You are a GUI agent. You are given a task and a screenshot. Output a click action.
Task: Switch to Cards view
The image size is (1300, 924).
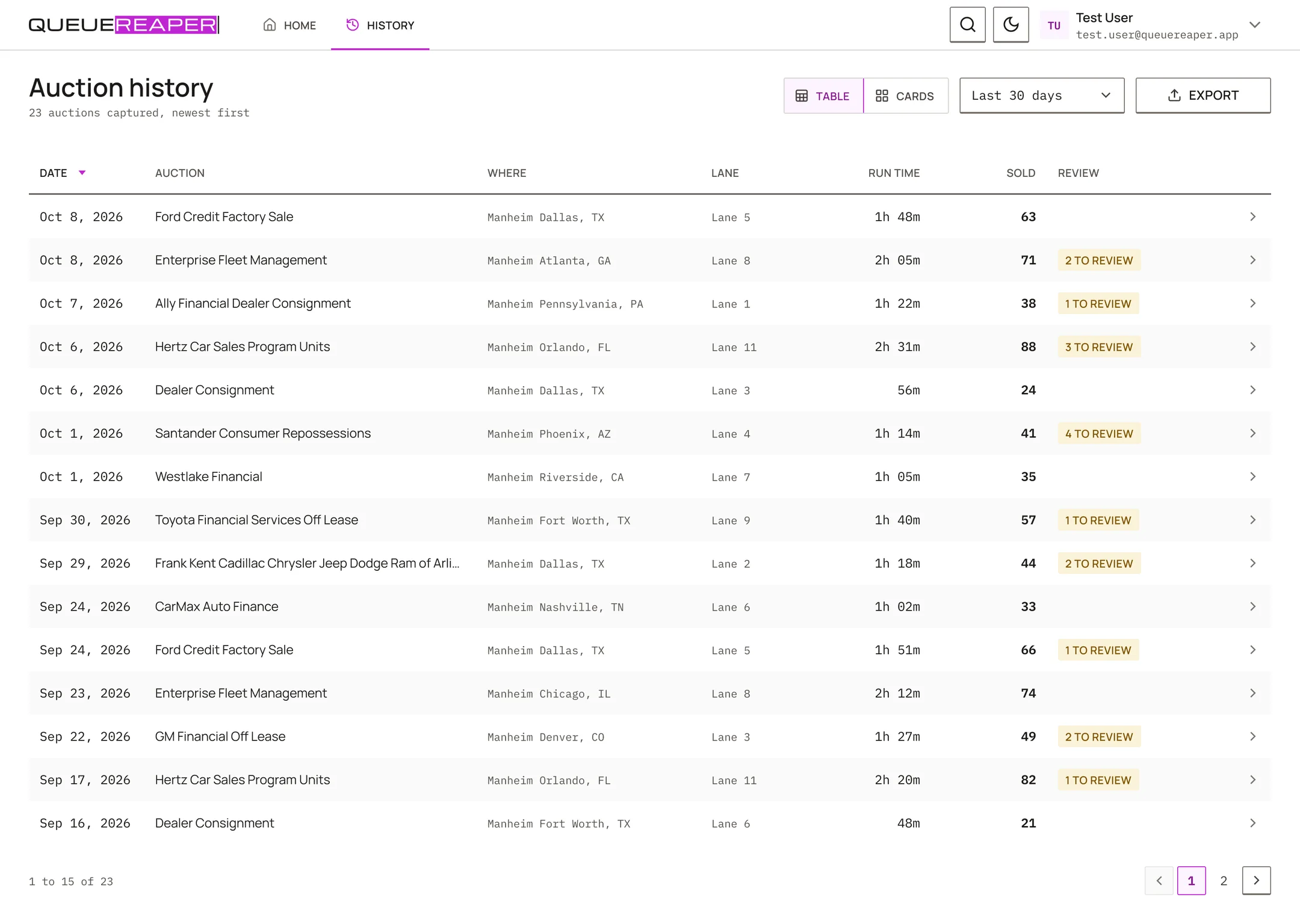coord(906,96)
